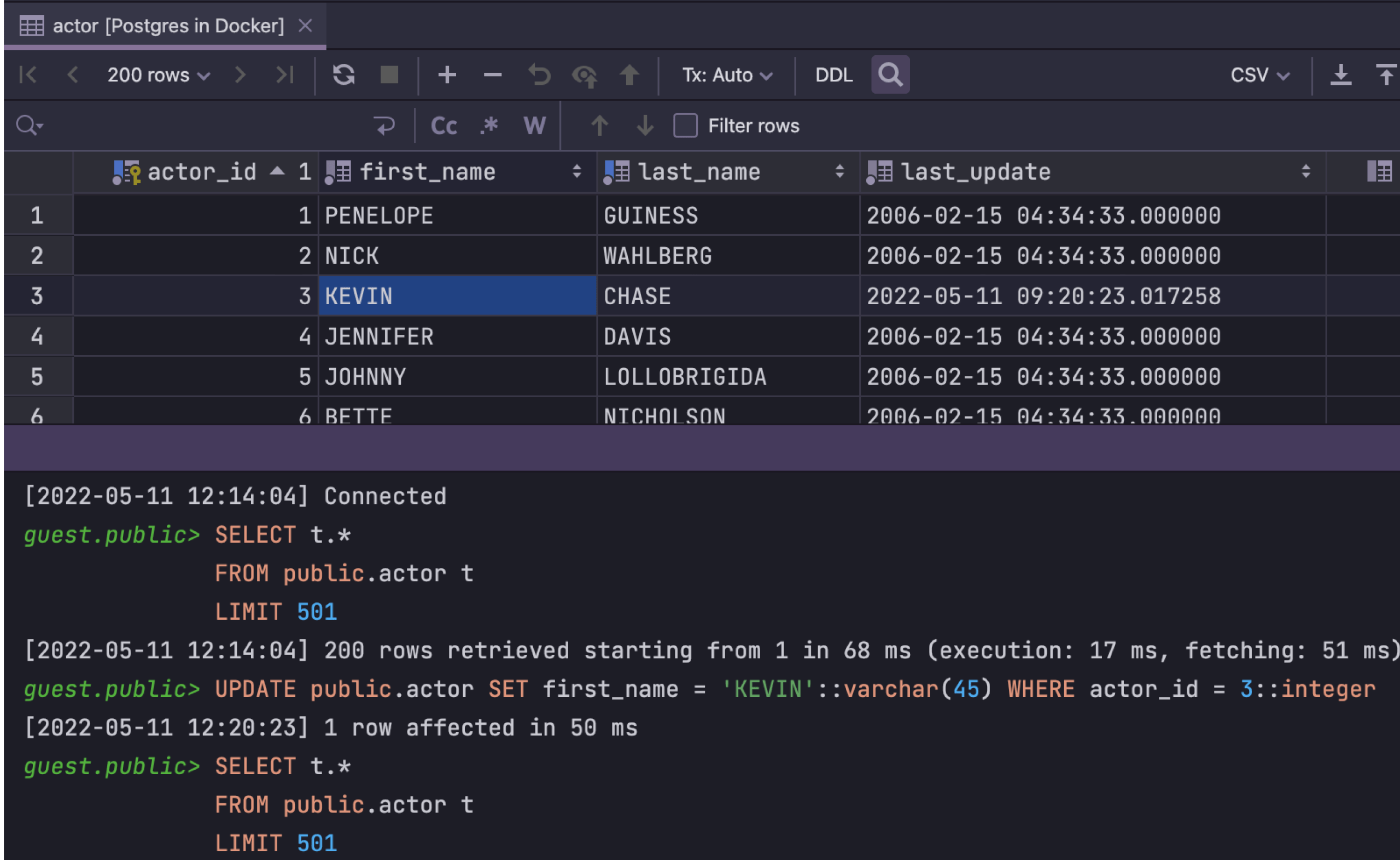Select row 5 via its row number
The height and width of the screenshot is (860, 1400).
tap(38, 376)
